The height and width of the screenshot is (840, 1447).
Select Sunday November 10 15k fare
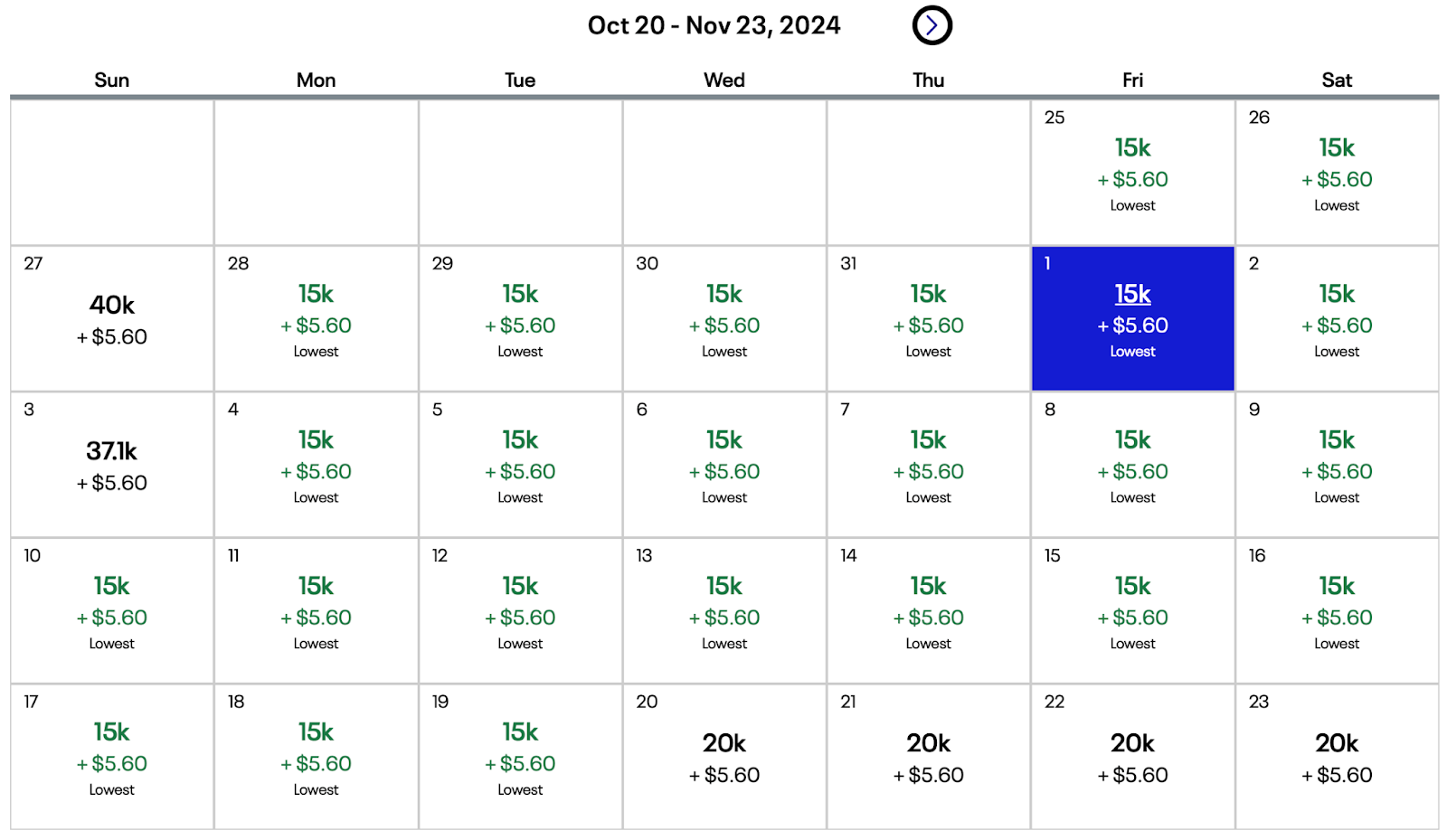tap(112, 611)
